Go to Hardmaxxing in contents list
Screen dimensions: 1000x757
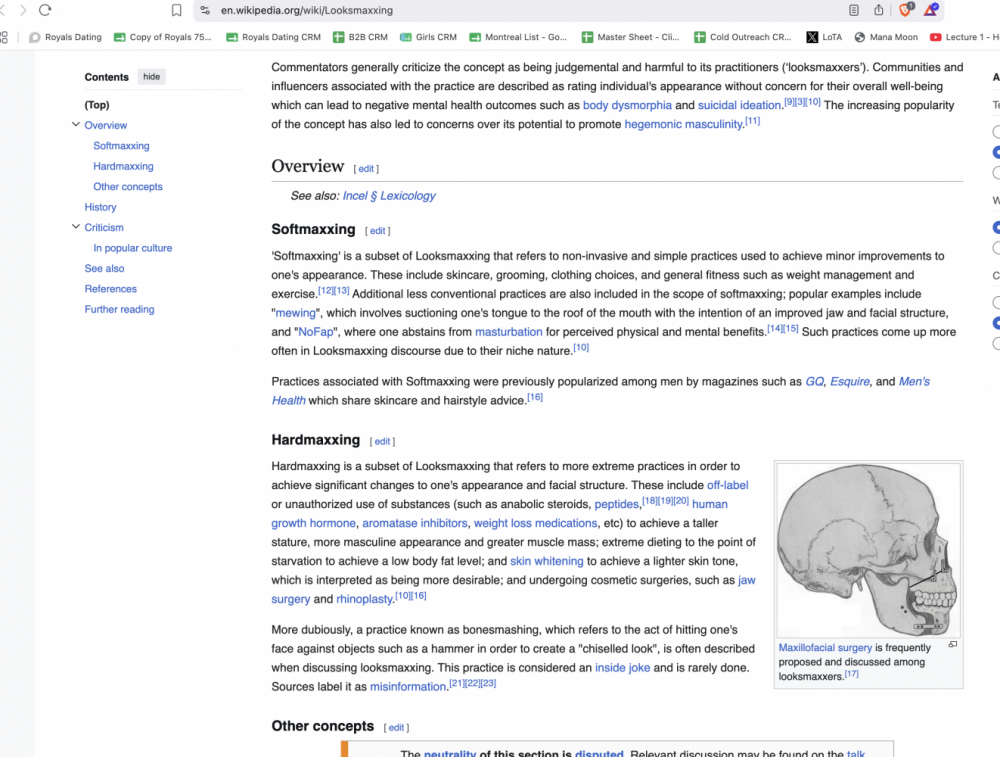[123, 166]
